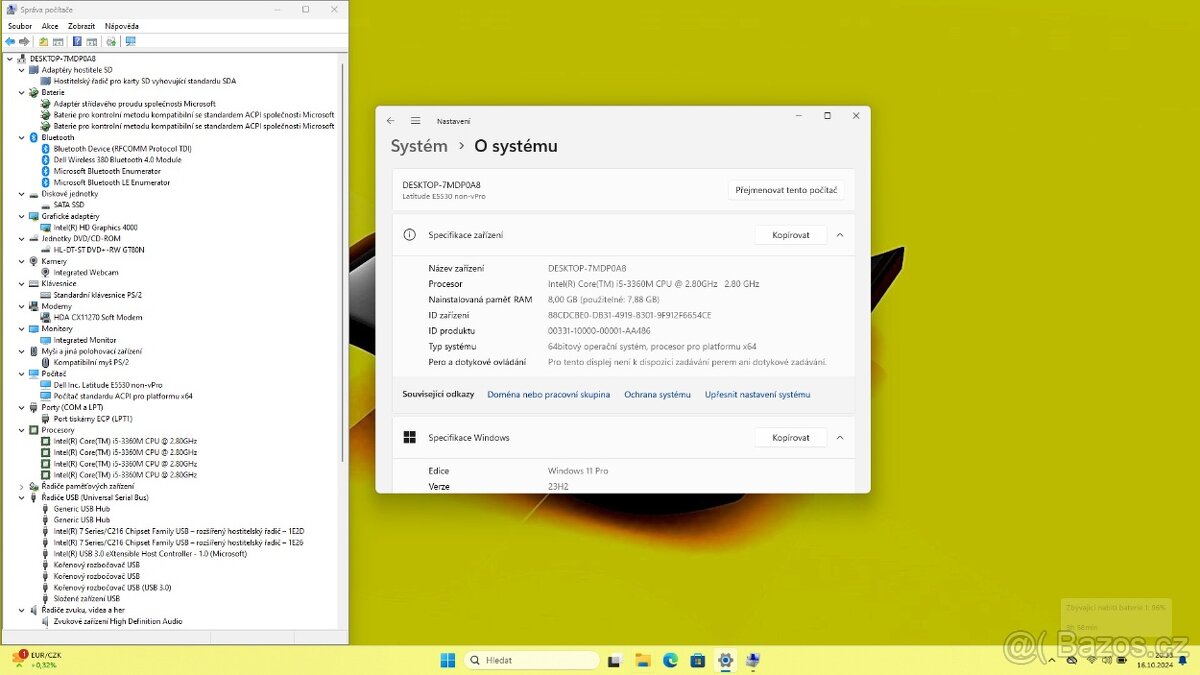Open the Akce menu in Device Manager
The height and width of the screenshot is (675, 1200).
49,25
